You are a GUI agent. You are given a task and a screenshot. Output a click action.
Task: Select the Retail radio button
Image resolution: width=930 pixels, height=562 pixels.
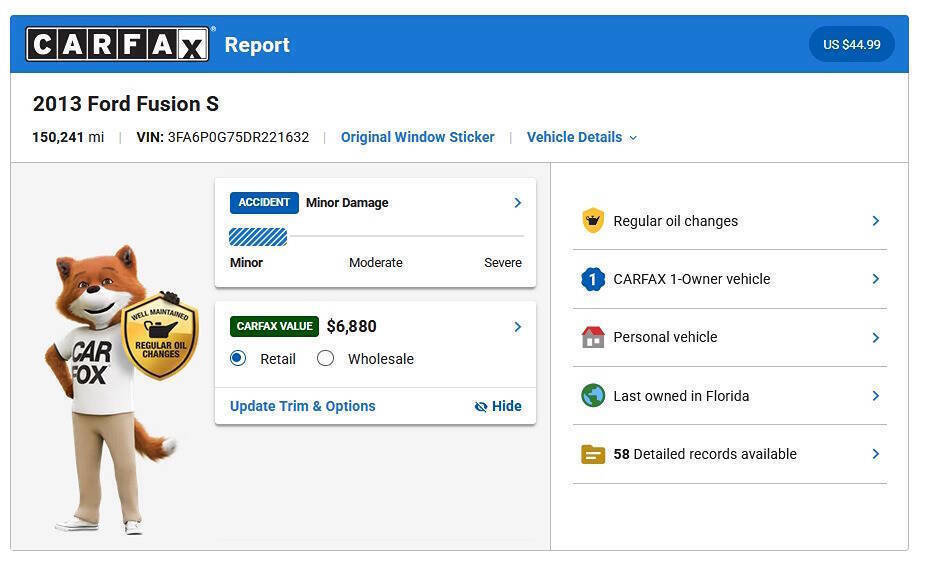[238, 358]
